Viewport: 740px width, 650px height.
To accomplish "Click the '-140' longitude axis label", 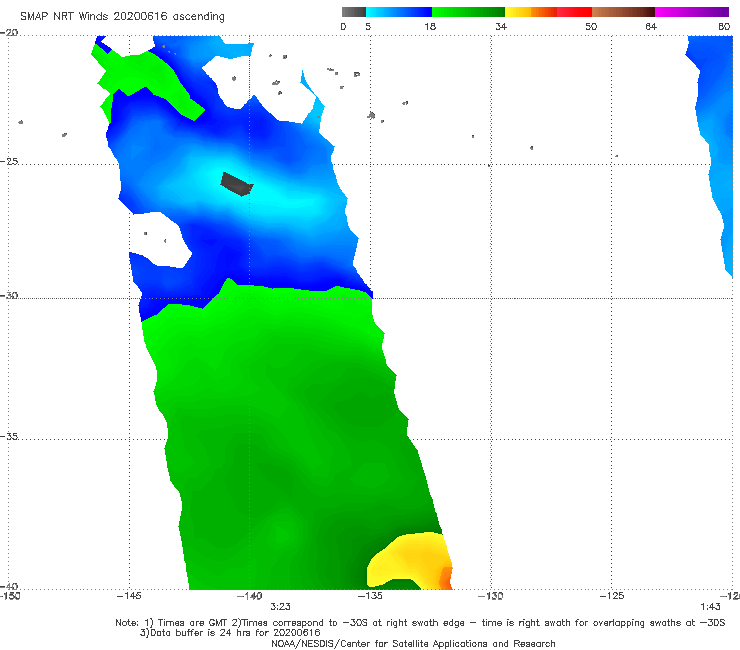I will [249, 596].
